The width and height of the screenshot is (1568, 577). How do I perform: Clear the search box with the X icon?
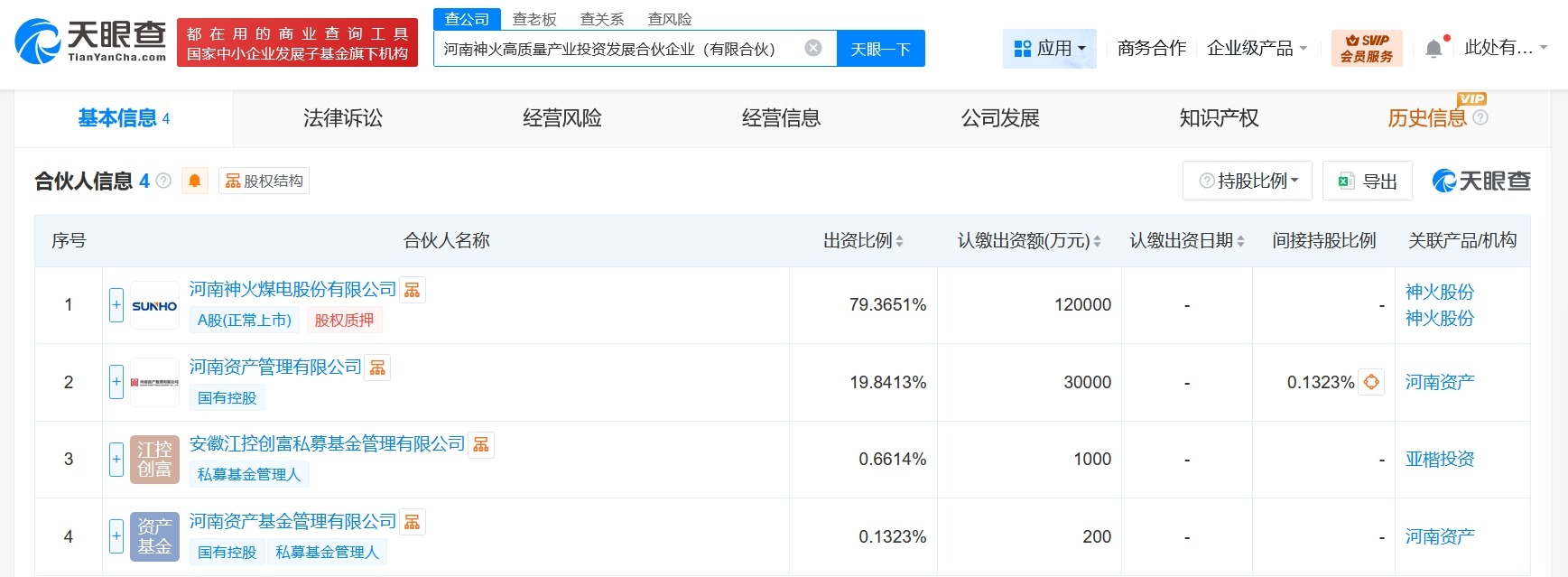(x=813, y=48)
